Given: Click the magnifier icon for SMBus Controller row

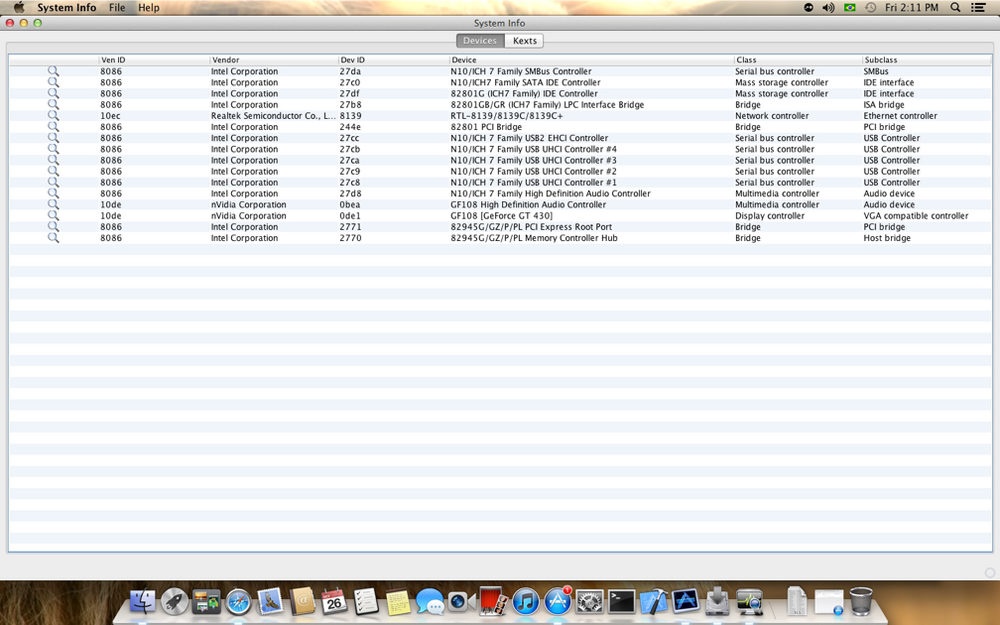Looking at the screenshot, I should (53, 72).
